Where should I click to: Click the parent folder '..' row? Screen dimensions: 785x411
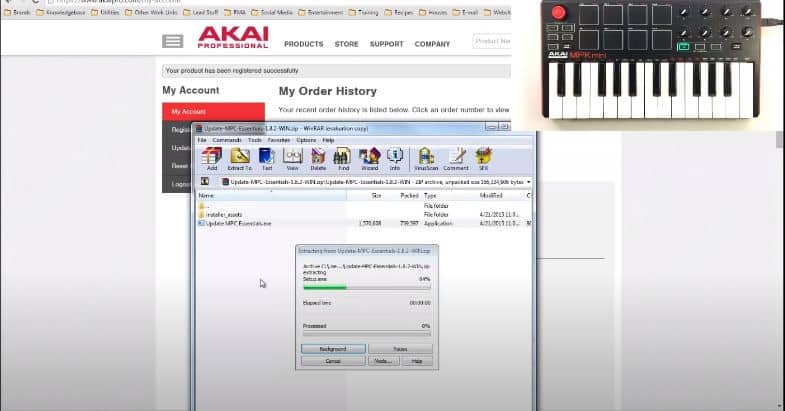coord(364,206)
